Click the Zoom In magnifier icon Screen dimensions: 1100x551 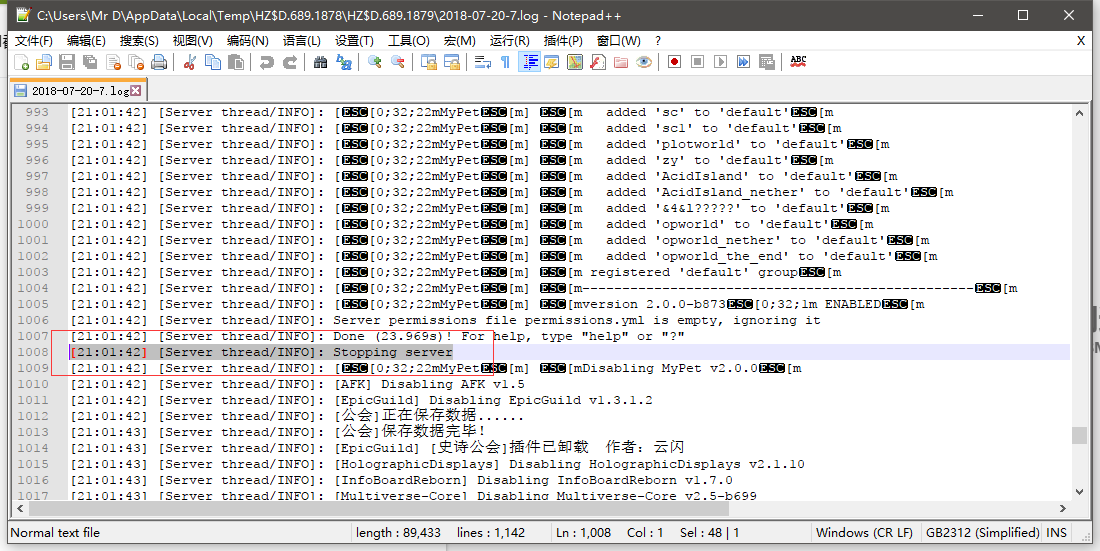pos(375,62)
